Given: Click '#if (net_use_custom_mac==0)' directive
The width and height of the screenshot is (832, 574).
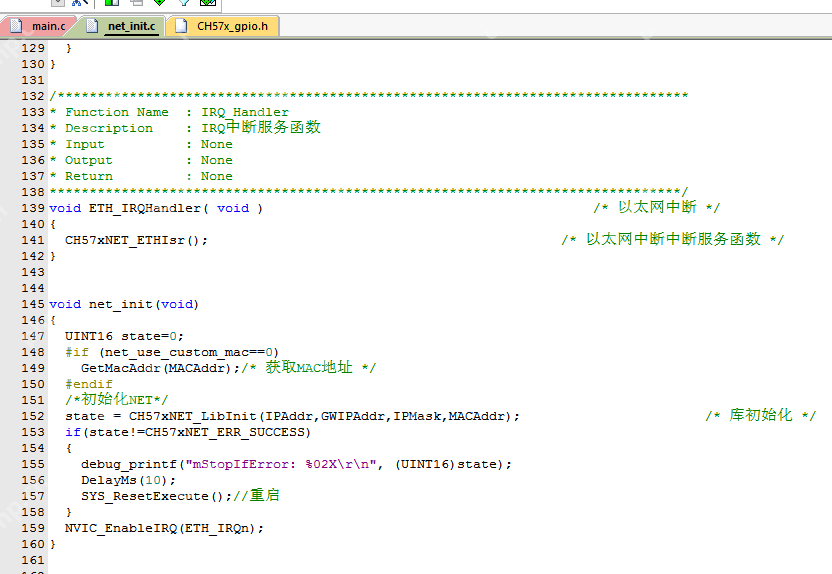Looking at the screenshot, I should (172, 352).
